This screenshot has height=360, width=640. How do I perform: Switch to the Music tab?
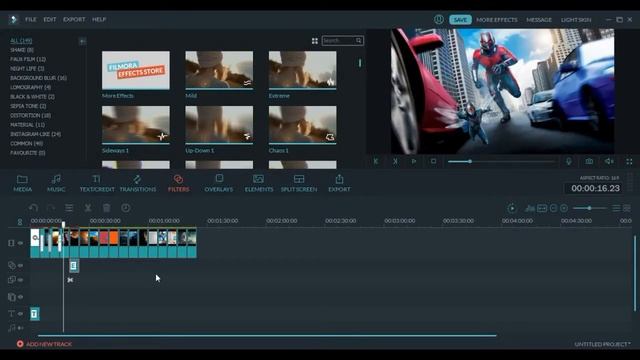point(56,183)
